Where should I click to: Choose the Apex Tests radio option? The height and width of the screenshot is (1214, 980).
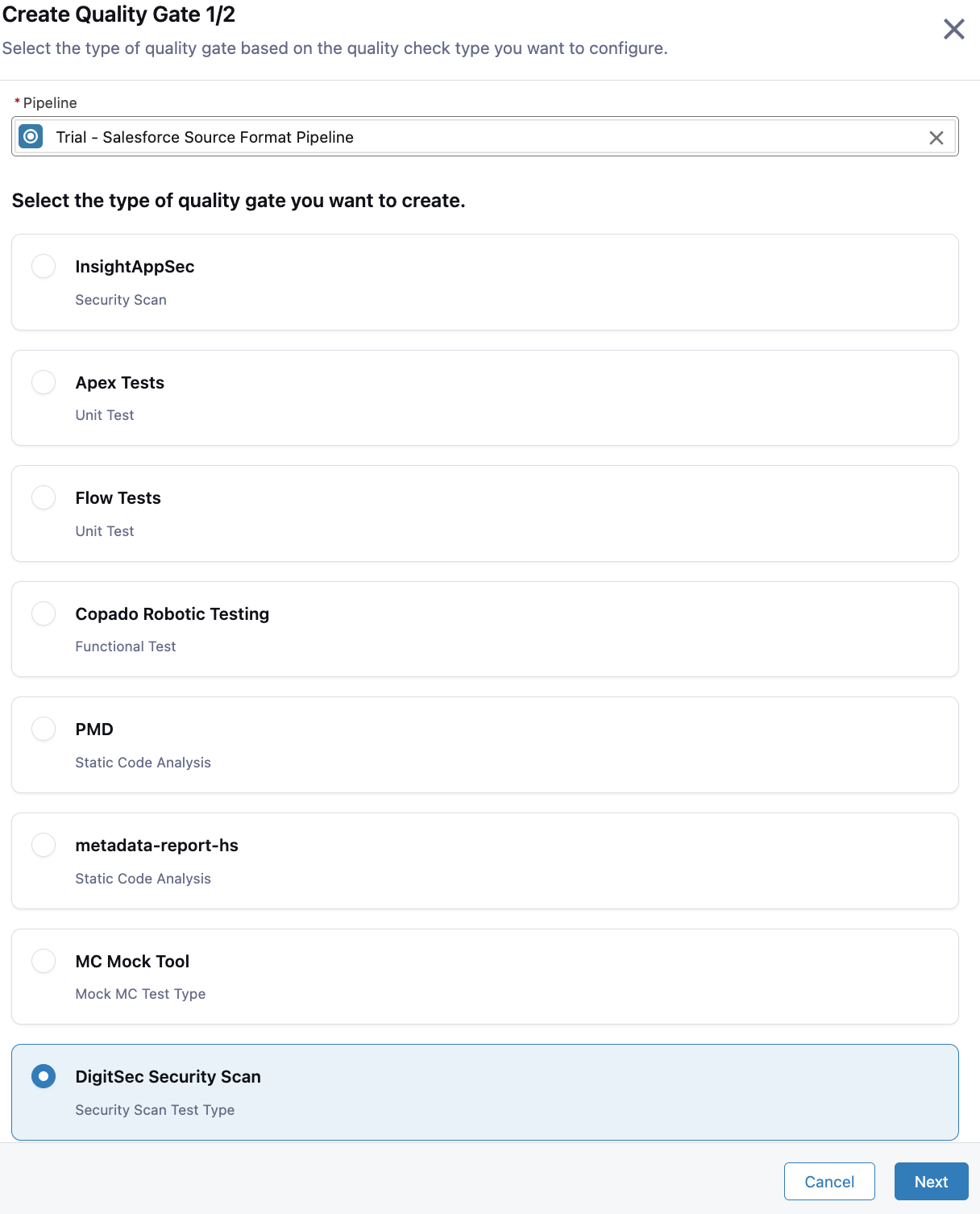tap(44, 382)
